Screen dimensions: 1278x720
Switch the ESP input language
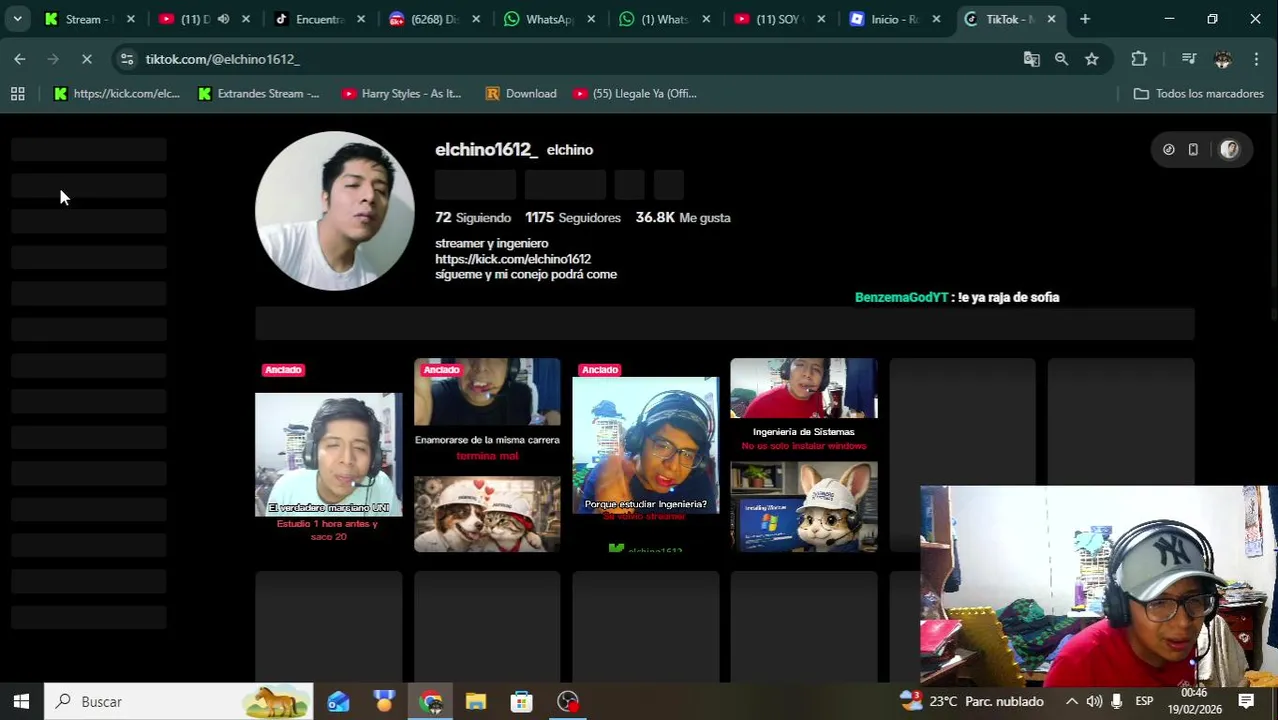coord(1145,702)
